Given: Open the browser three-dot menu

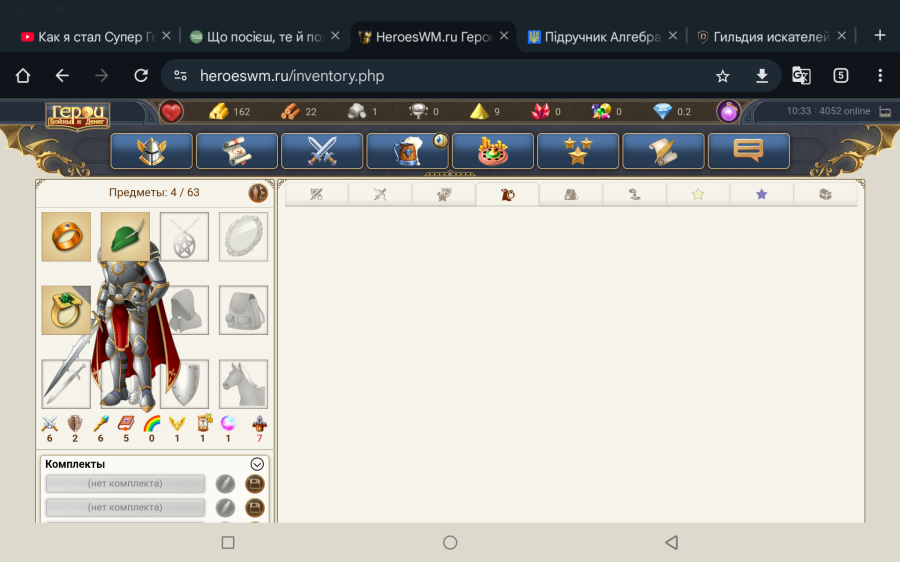Looking at the screenshot, I should tap(880, 76).
